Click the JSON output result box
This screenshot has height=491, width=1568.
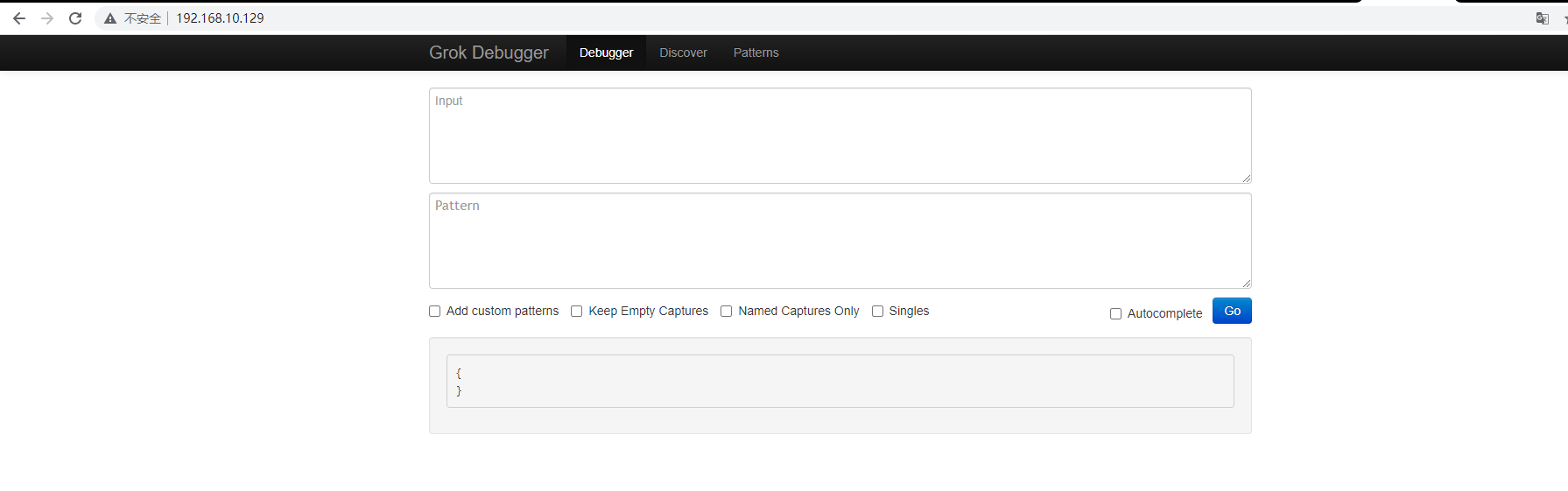tap(840, 381)
